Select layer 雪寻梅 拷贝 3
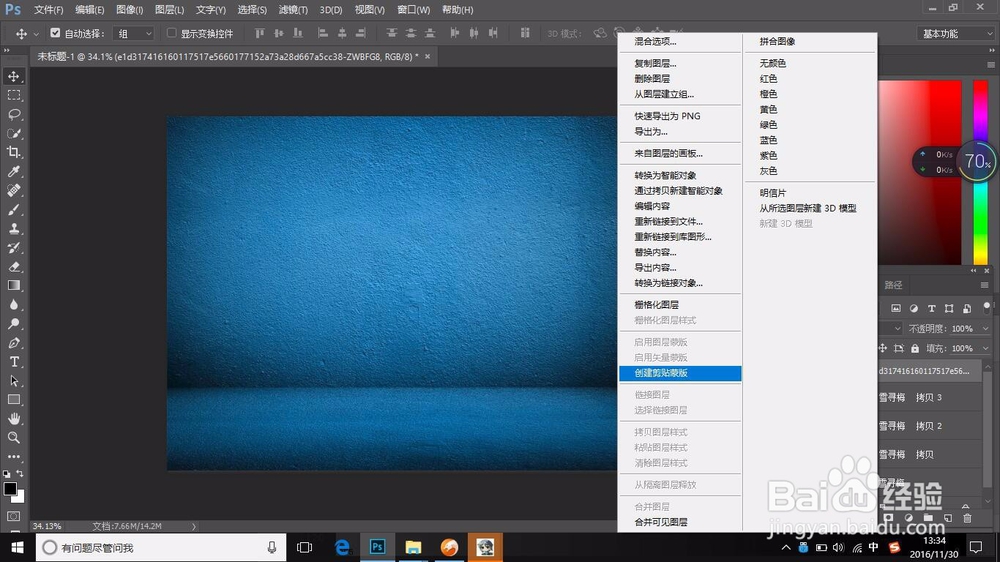The height and width of the screenshot is (562, 1000). 930,397
